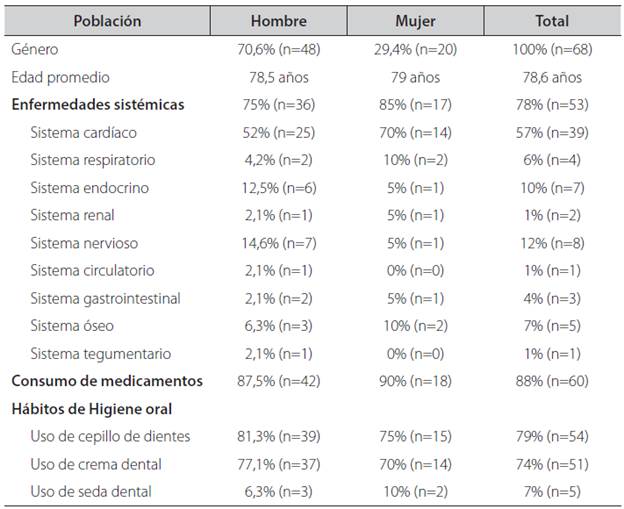
Task: Select the 'Sistema gastrointestinal' row label
Action: (x=106, y=298)
